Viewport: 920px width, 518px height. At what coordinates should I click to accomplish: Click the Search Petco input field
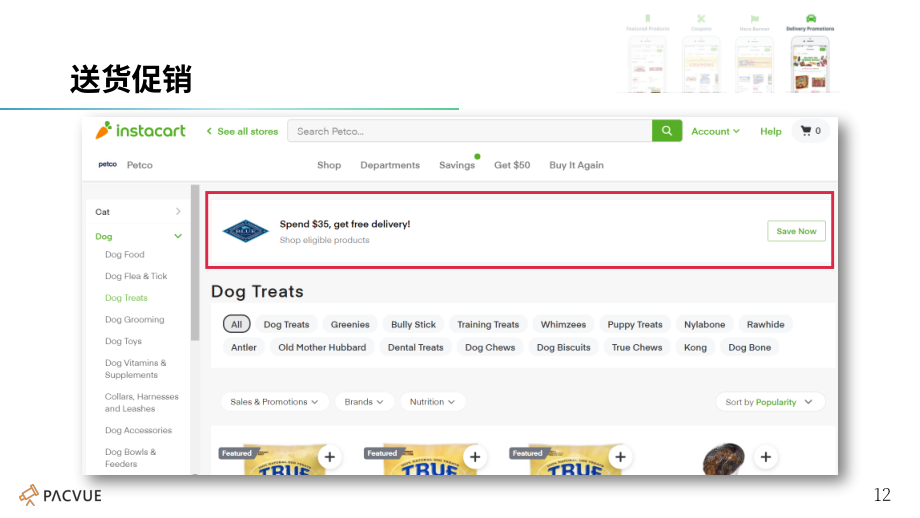[x=469, y=131]
